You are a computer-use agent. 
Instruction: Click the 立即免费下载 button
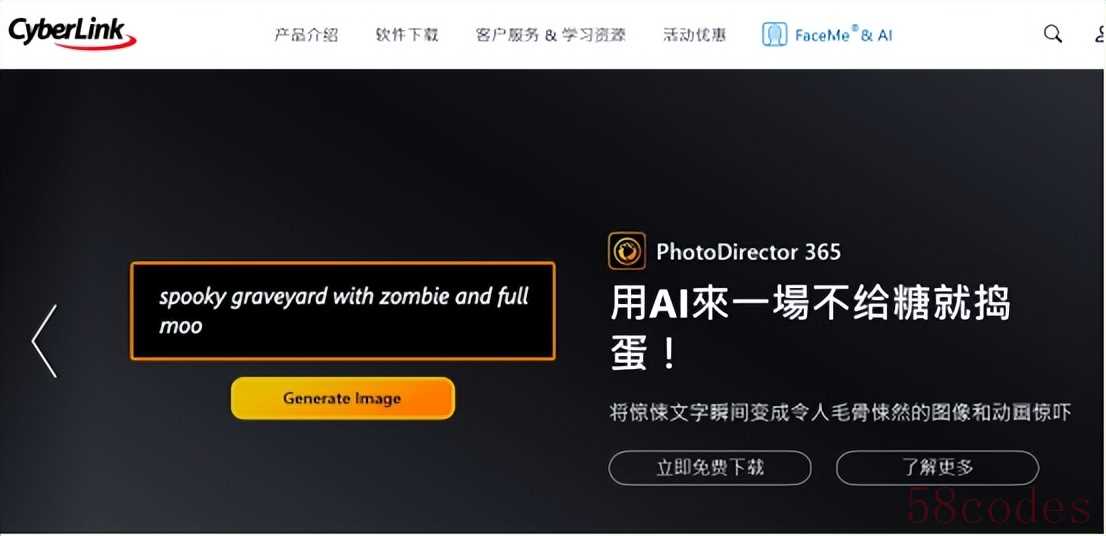pos(710,468)
